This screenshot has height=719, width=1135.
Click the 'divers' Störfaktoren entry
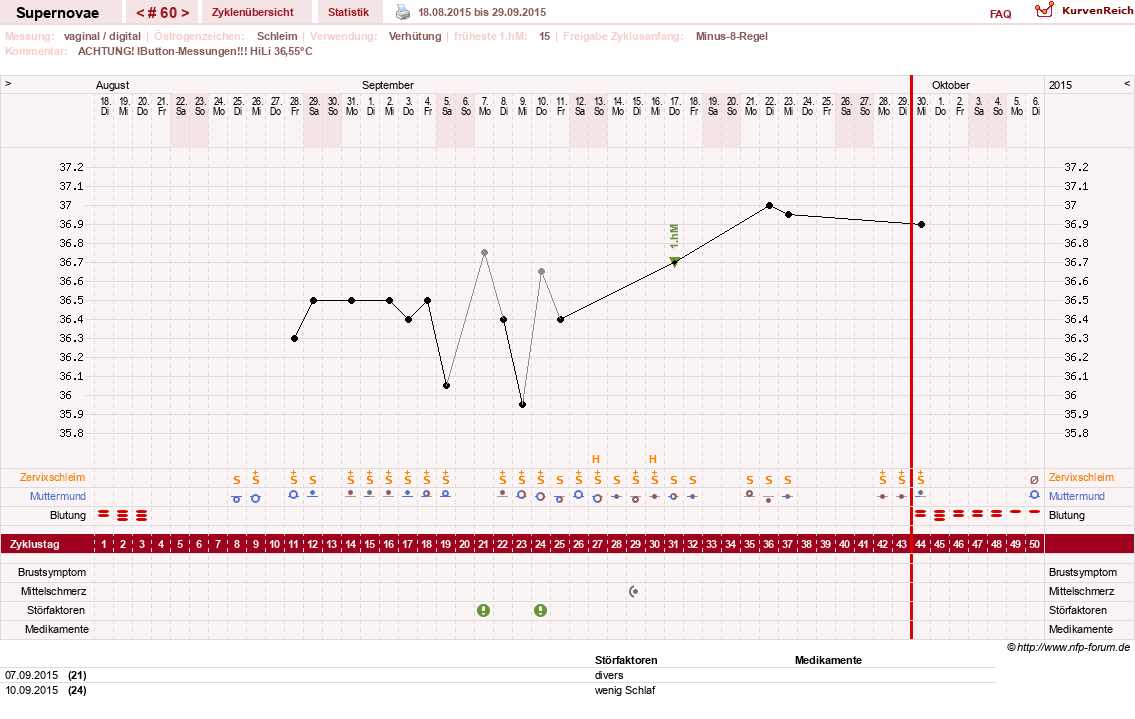pyautogui.click(x=609, y=676)
